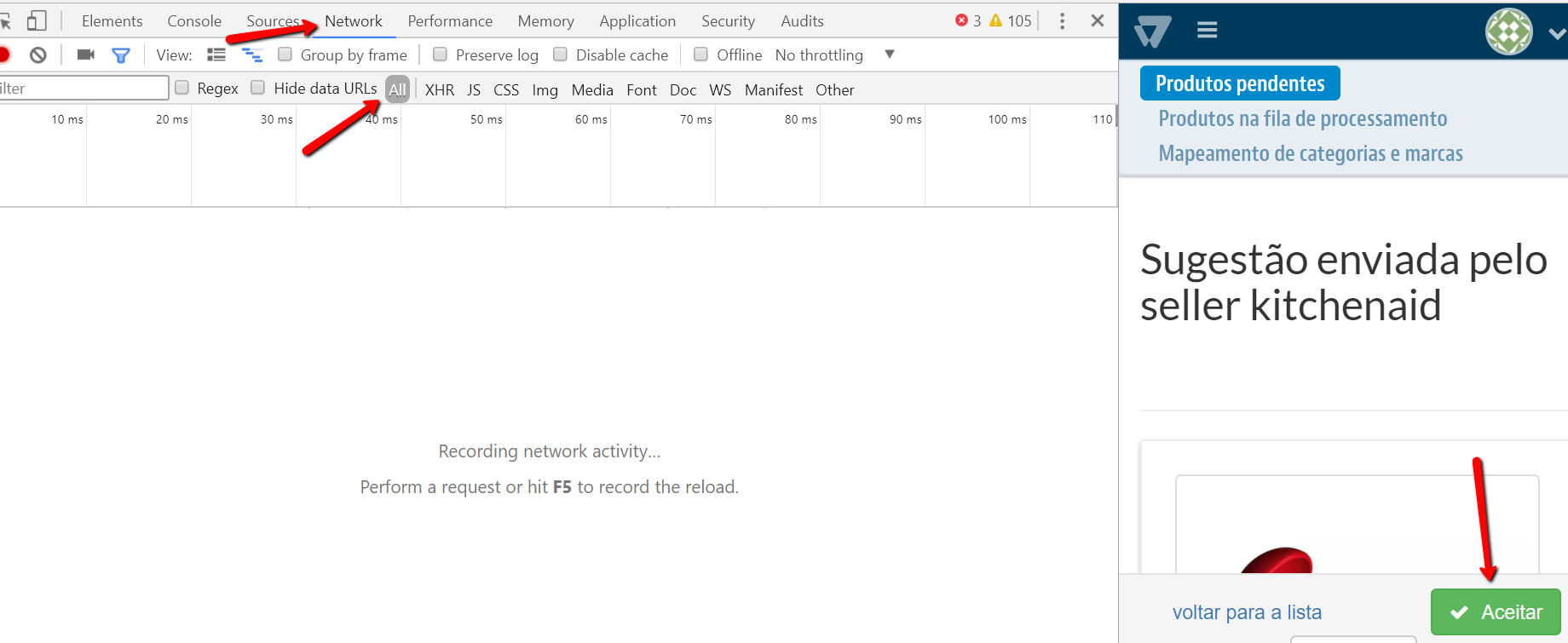Toggle the device toolbar icon
Image resolution: width=1568 pixels, height=643 pixels.
pos(37,20)
